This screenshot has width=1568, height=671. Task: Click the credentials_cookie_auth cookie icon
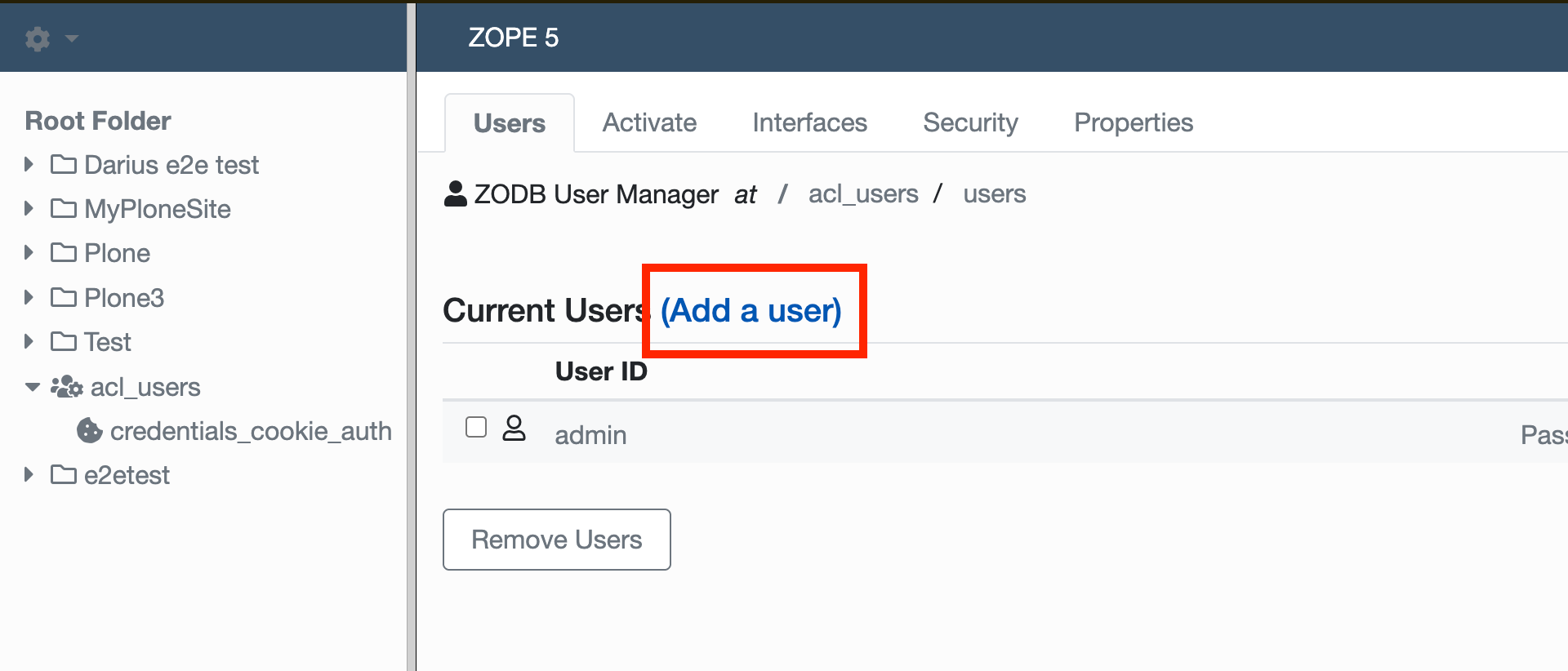coord(90,430)
